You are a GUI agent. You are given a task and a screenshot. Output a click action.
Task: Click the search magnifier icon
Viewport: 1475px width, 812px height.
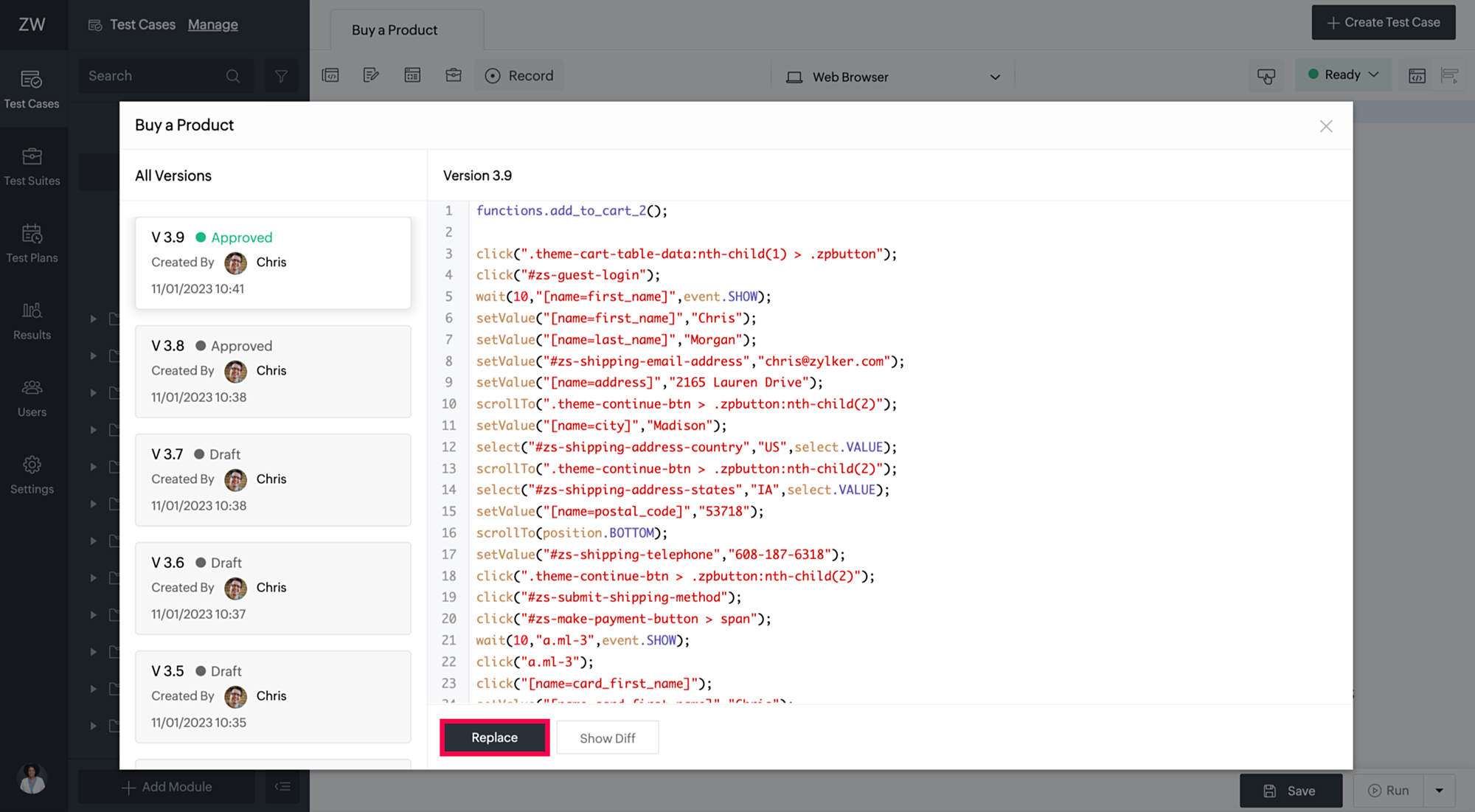click(233, 76)
